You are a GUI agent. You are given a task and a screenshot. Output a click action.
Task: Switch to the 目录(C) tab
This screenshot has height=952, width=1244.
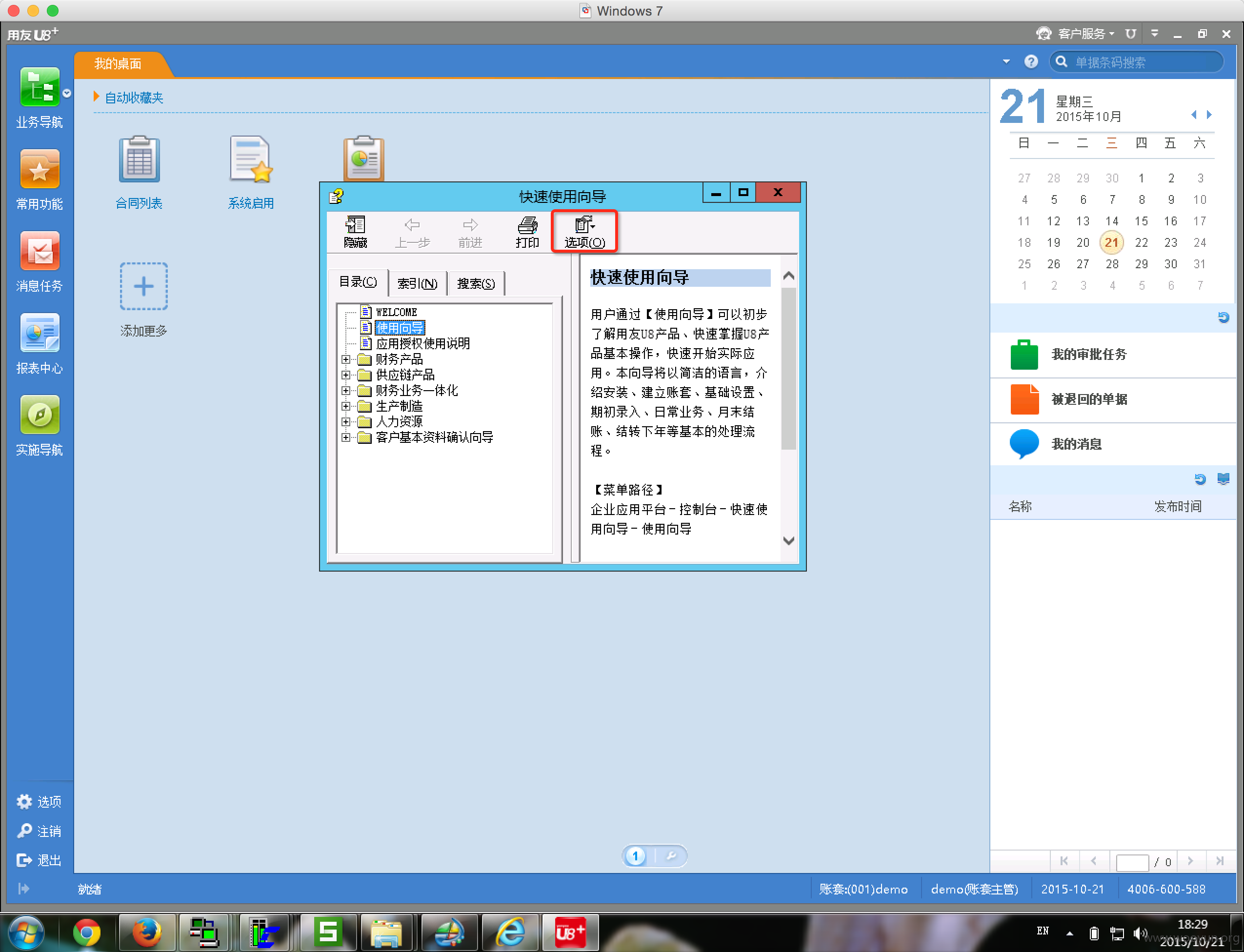[x=358, y=282]
